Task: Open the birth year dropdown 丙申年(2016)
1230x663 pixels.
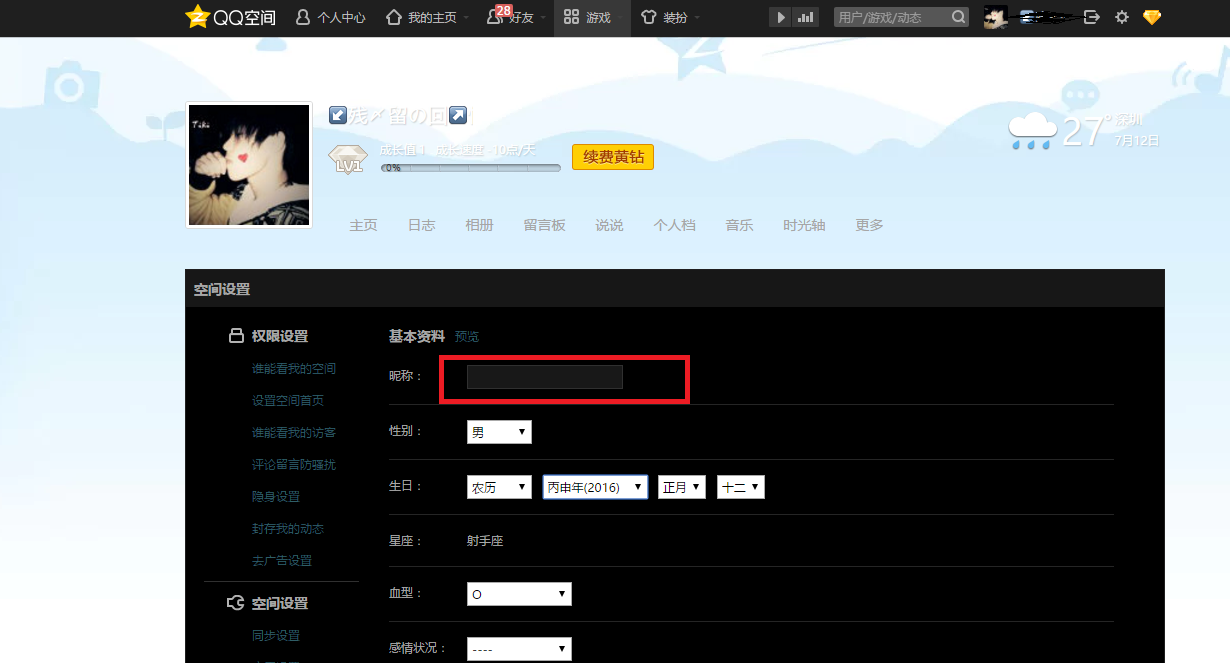Action: coord(595,487)
